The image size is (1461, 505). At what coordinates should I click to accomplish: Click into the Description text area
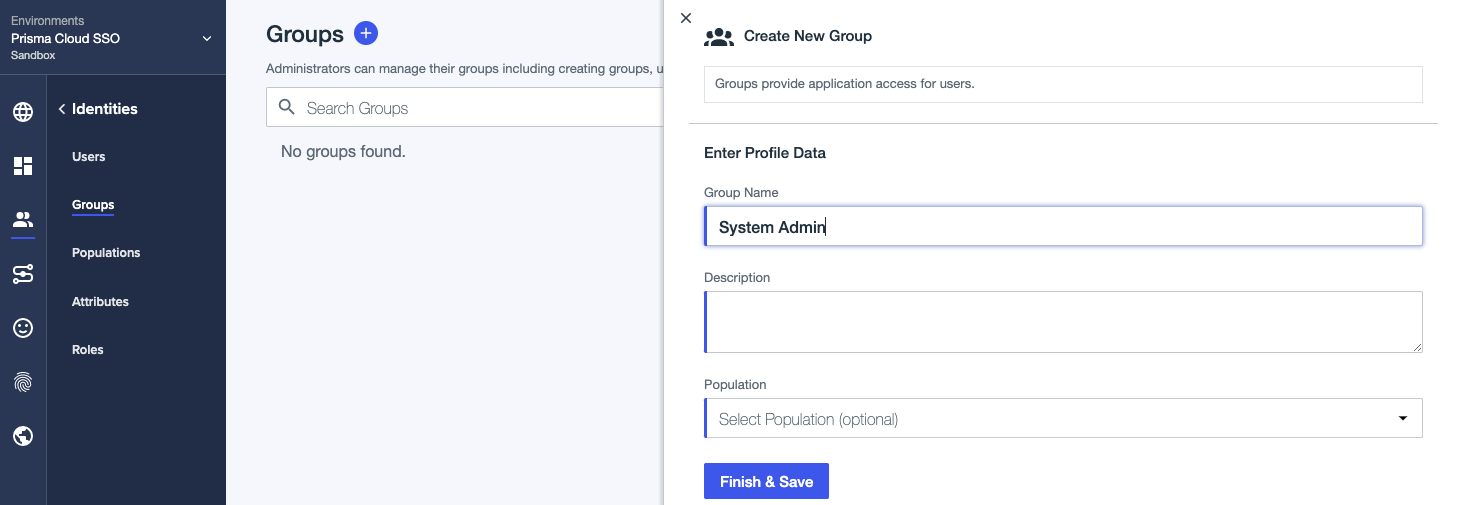1063,322
